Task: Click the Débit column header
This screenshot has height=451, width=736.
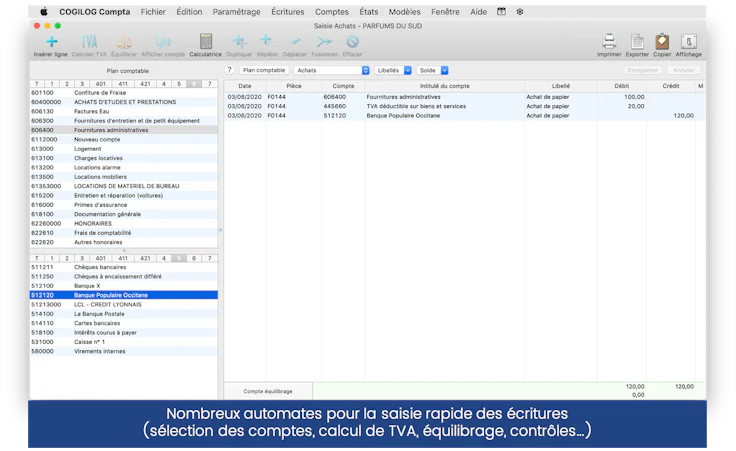Action: pyautogui.click(x=621, y=86)
